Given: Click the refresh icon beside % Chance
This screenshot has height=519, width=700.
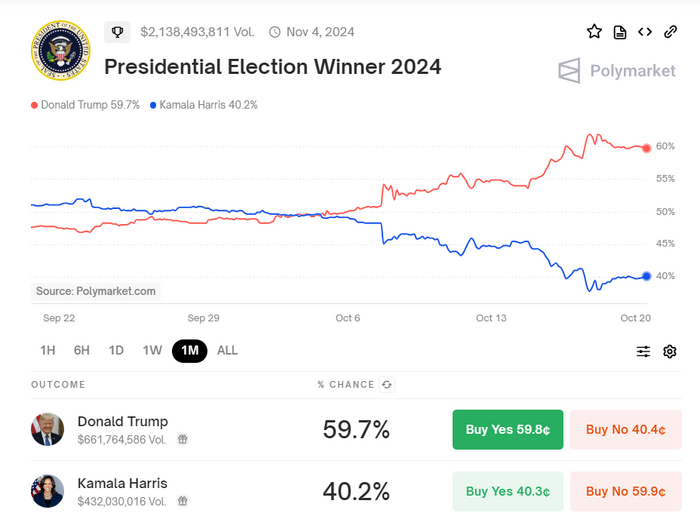Looking at the screenshot, I should 387,385.
